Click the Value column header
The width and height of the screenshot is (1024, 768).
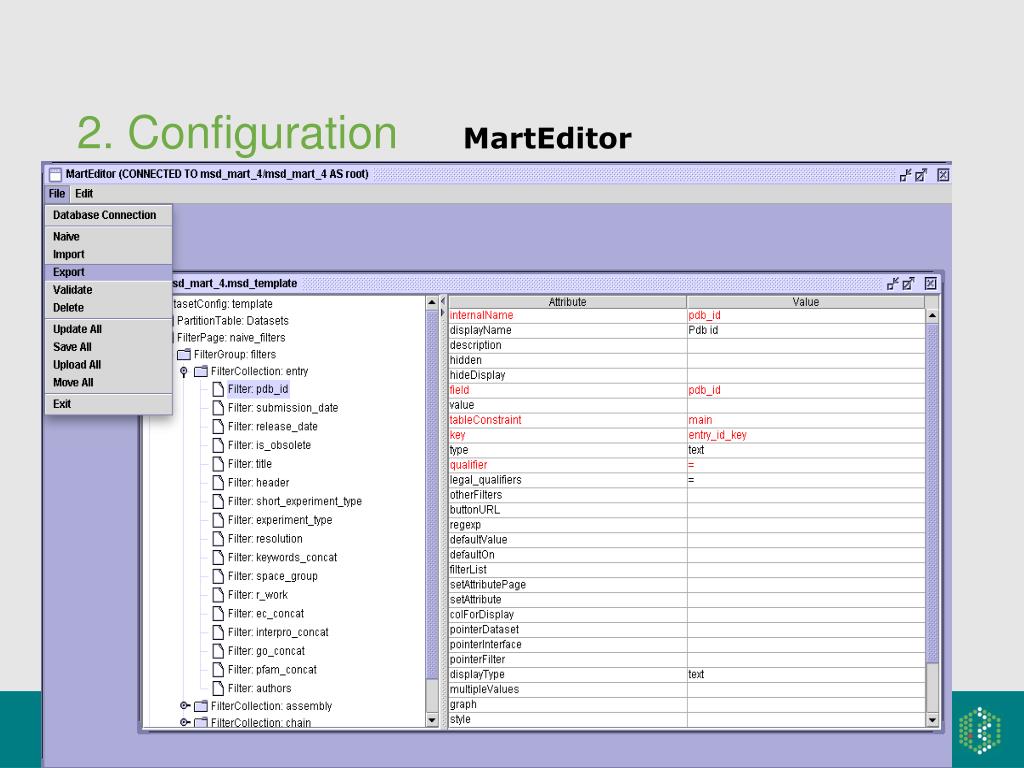coord(805,302)
